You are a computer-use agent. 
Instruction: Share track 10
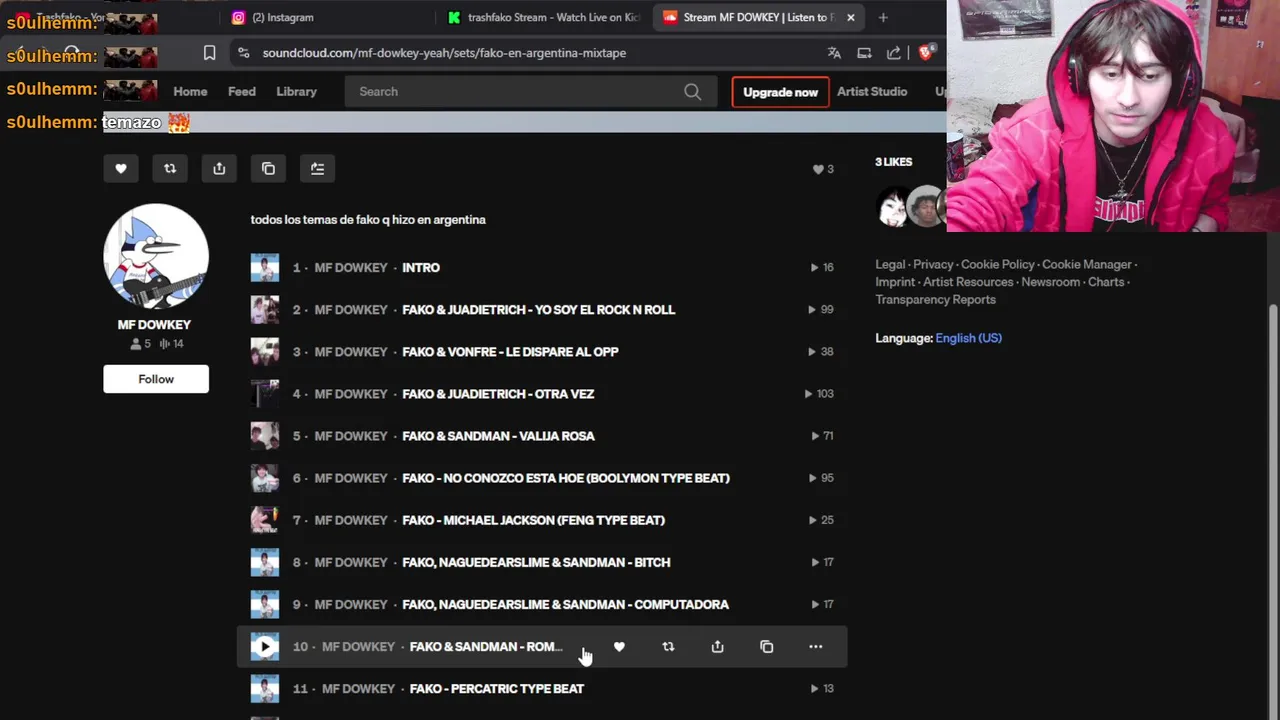point(717,647)
